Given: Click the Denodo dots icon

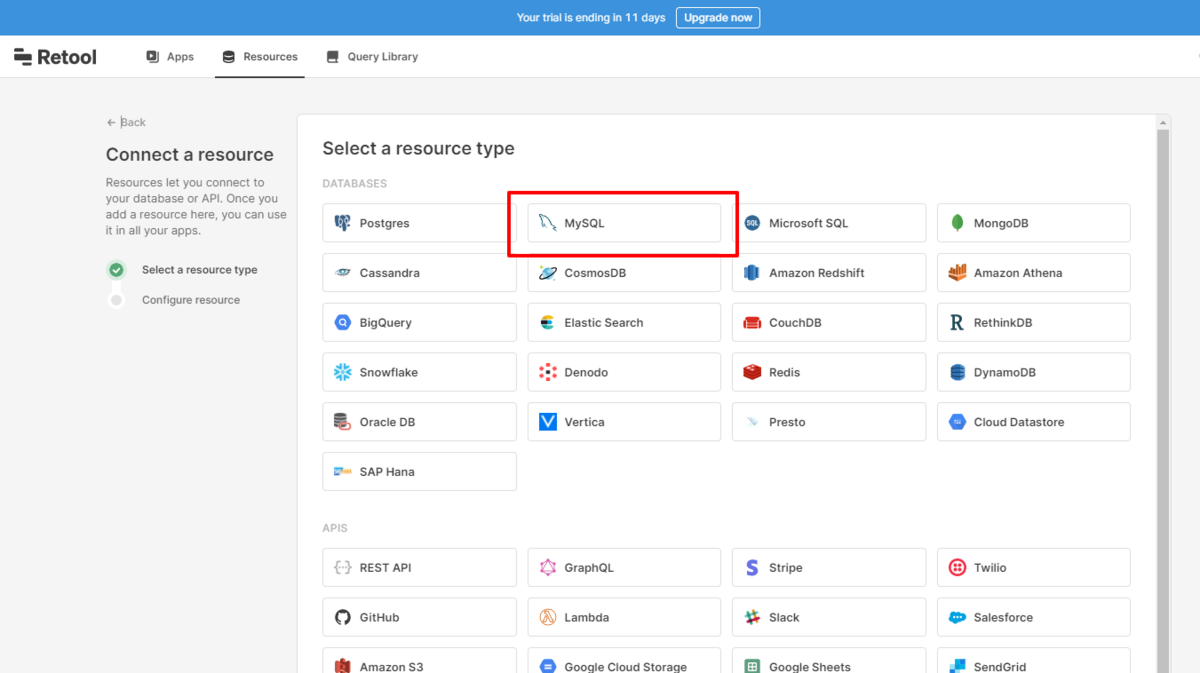Looking at the screenshot, I should [x=547, y=372].
